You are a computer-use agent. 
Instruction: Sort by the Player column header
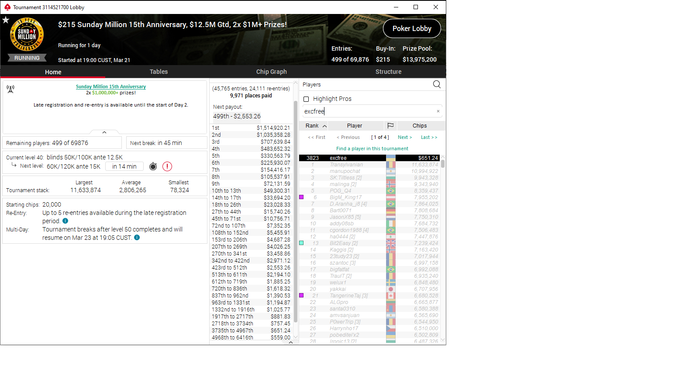pyautogui.click(x=354, y=125)
